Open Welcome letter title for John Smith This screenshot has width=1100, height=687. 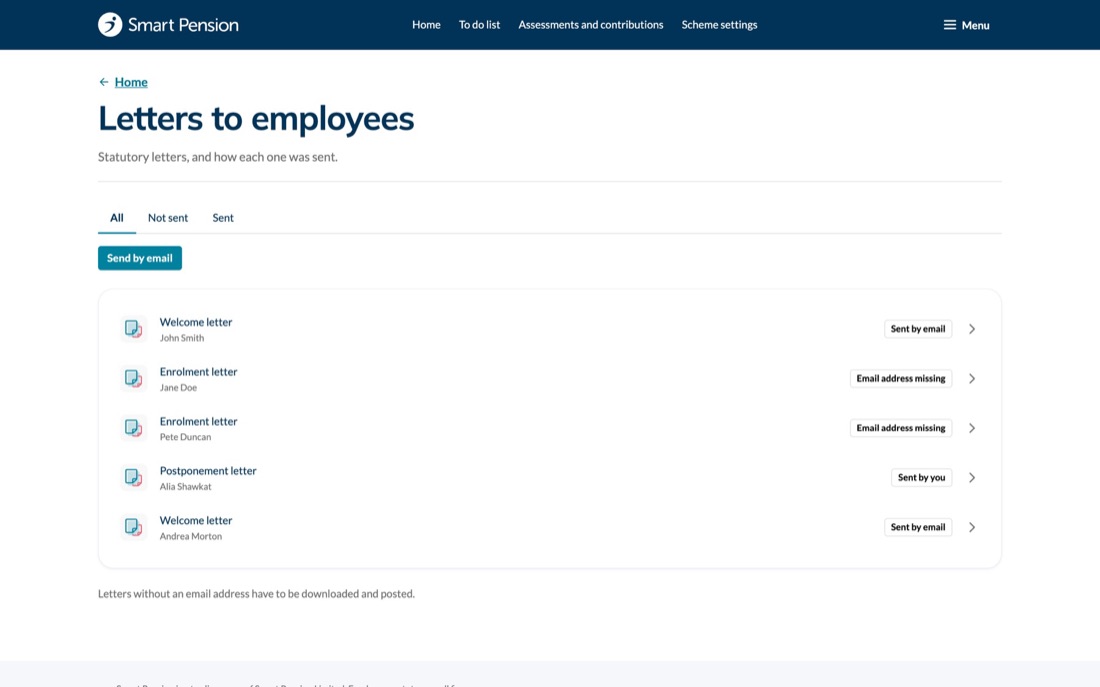[196, 322]
